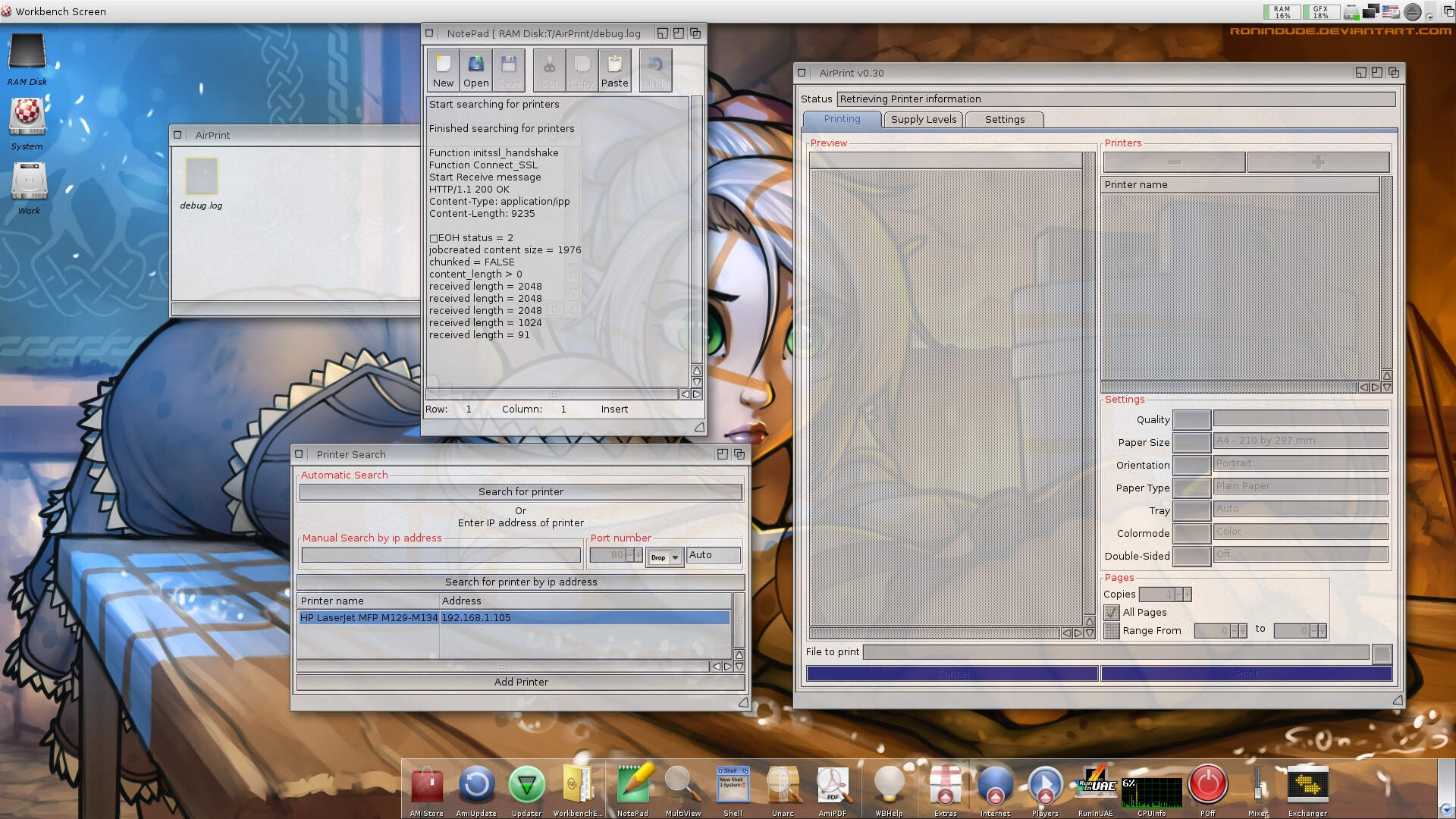1456x819 pixels.
Task: Click Search for printer by ip address
Action: coord(521,582)
